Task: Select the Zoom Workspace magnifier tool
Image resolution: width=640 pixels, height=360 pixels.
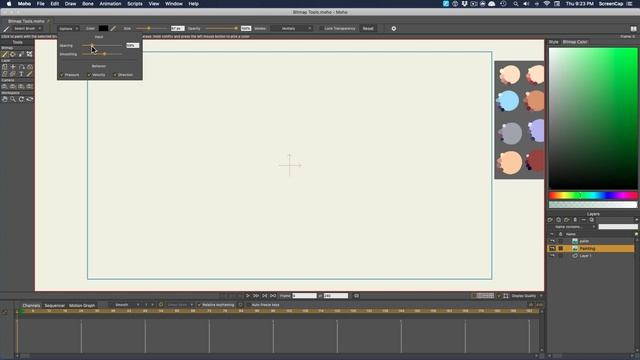Action: [13, 99]
